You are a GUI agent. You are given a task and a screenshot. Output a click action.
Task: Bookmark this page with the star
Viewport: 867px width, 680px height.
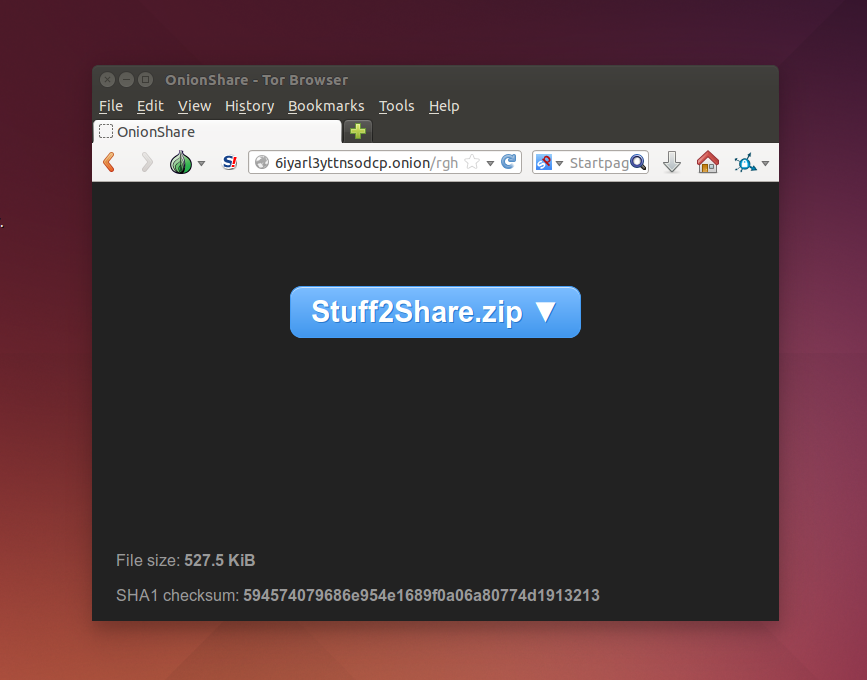[472, 163]
